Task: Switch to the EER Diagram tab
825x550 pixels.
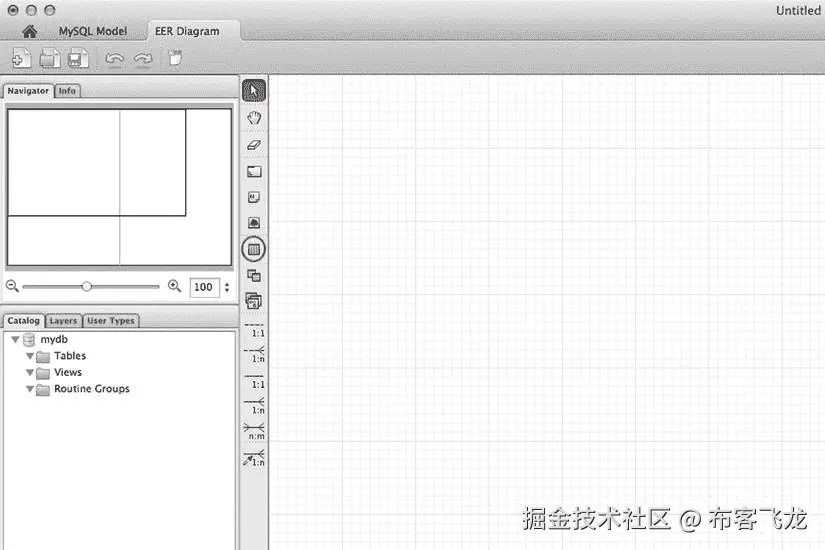Action: (x=187, y=32)
